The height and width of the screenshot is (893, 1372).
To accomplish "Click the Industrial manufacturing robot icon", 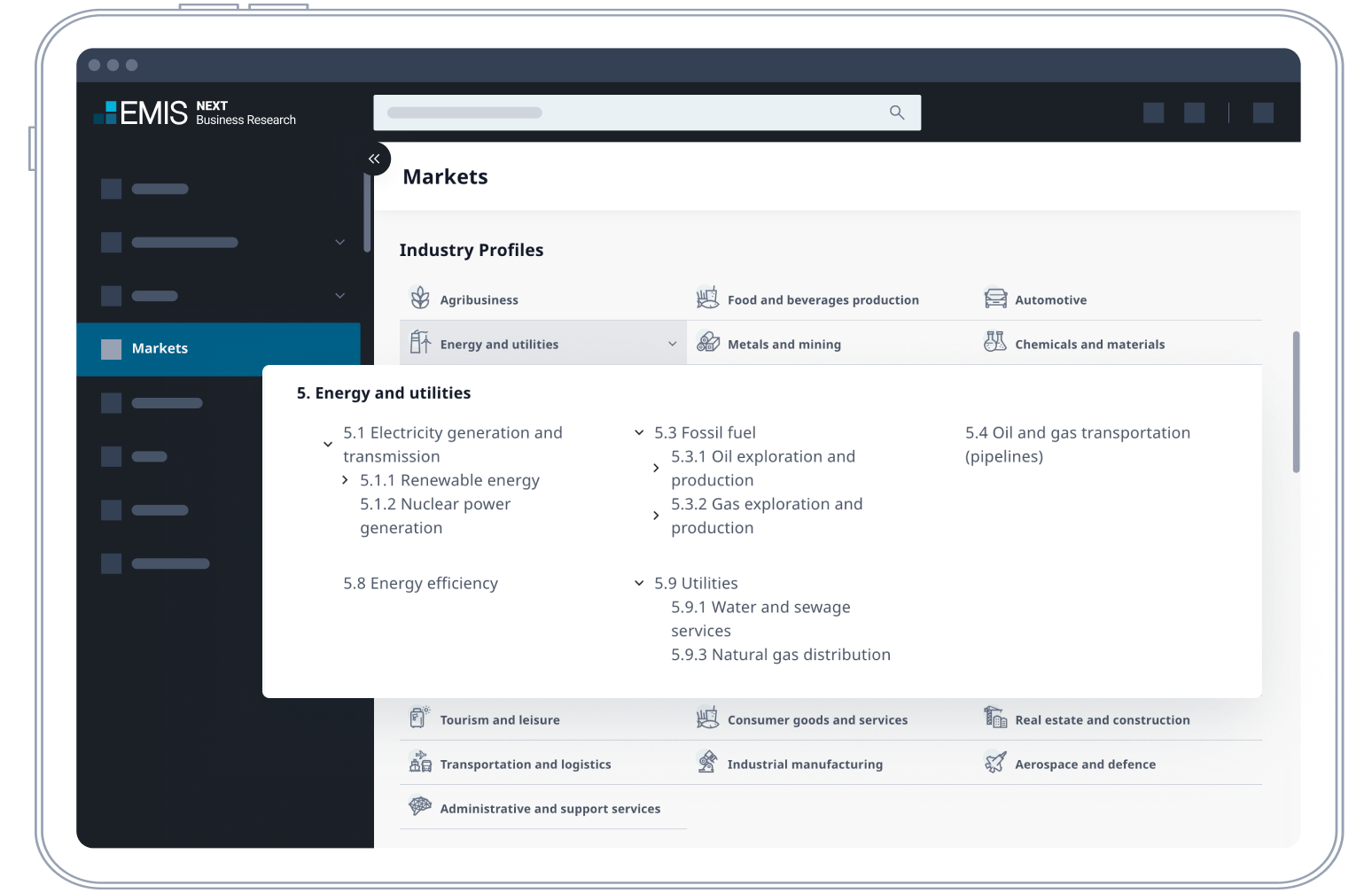I will 707,763.
